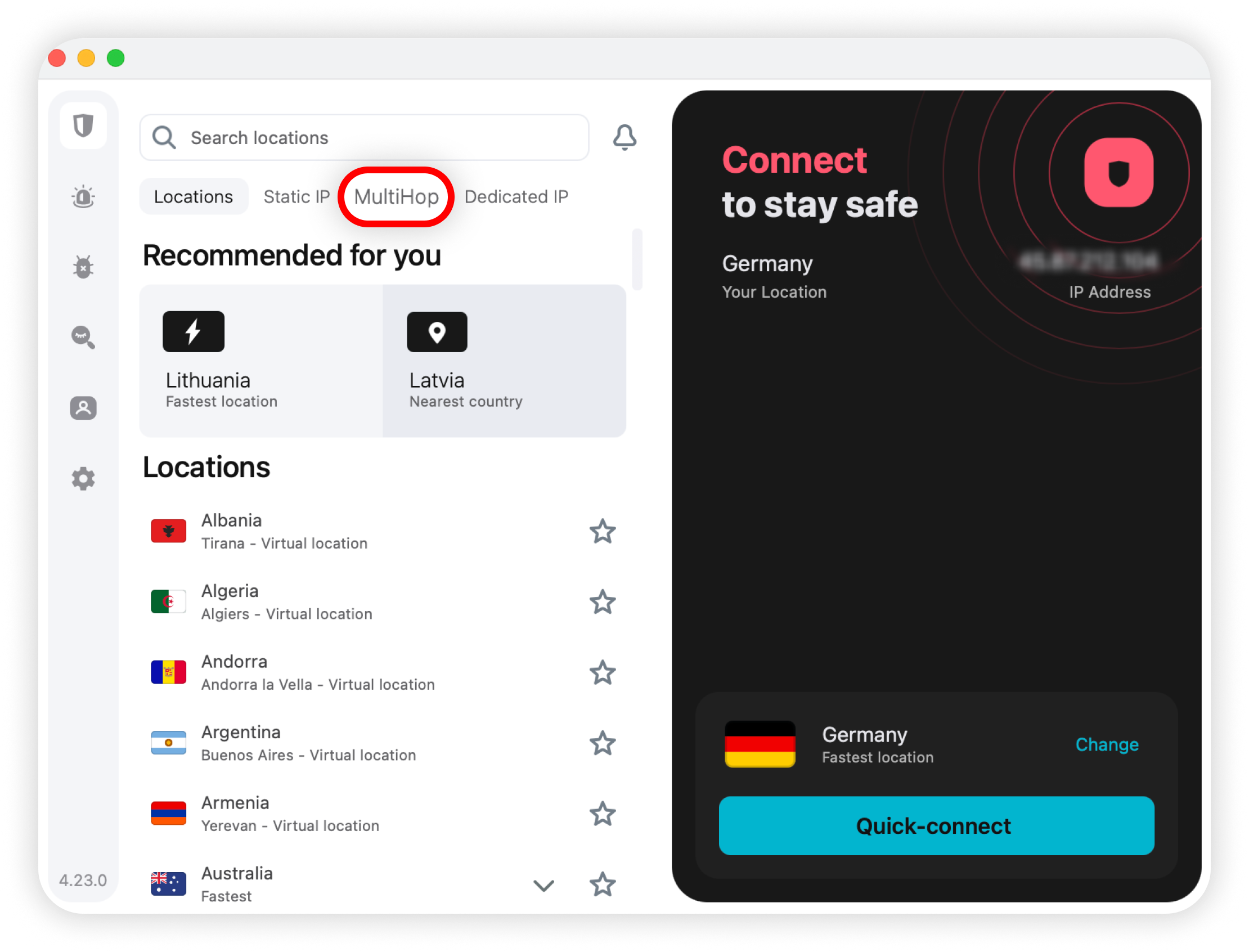Image resolution: width=1249 pixels, height=952 pixels.
Task: Toggle favorite star for Argentina
Action: [x=603, y=743]
